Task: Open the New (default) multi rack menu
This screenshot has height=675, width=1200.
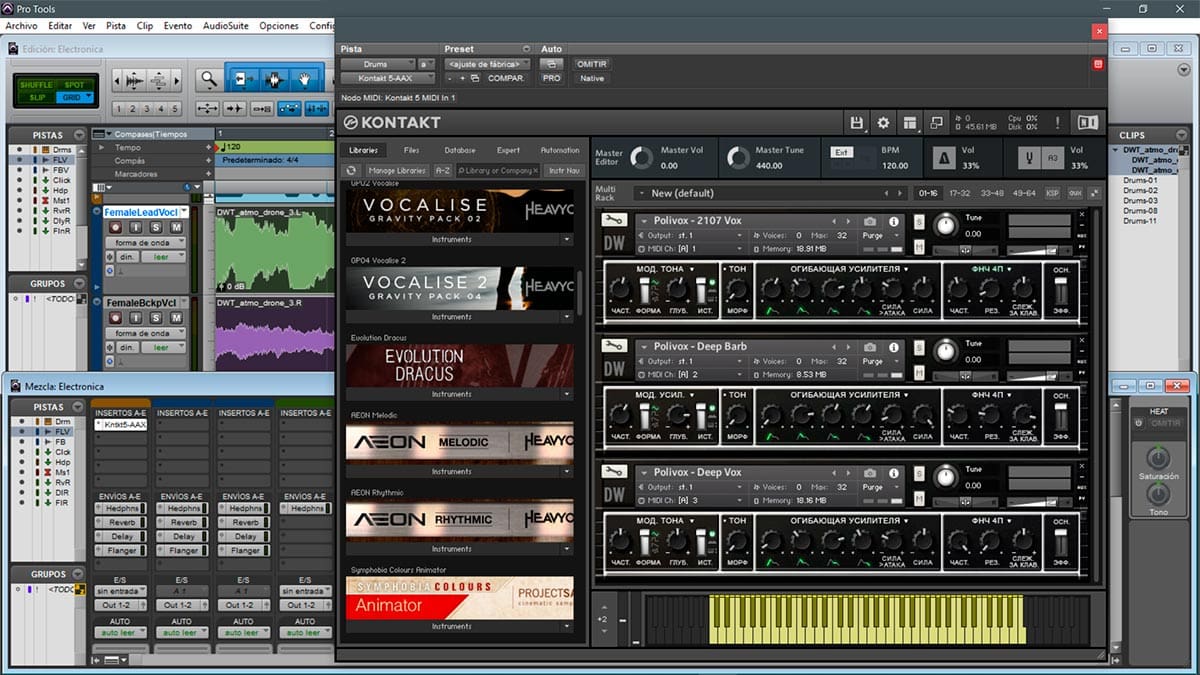Action: tap(770, 193)
